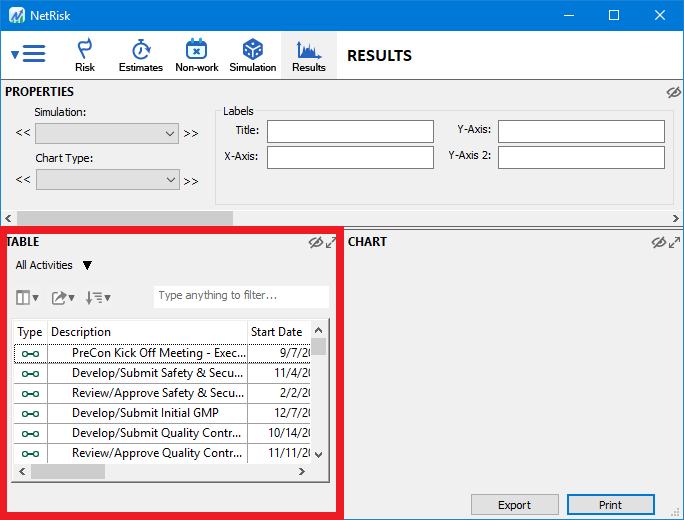Hide the Table panel
The width and height of the screenshot is (684, 520).
(316, 242)
